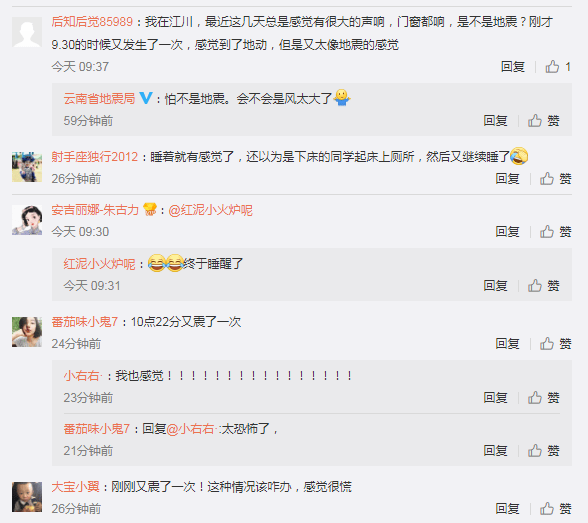The width and height of the screenshot is (588, 523).
Task: Like 红泥小火炉呢's reply about waking up
Action: 543,286
